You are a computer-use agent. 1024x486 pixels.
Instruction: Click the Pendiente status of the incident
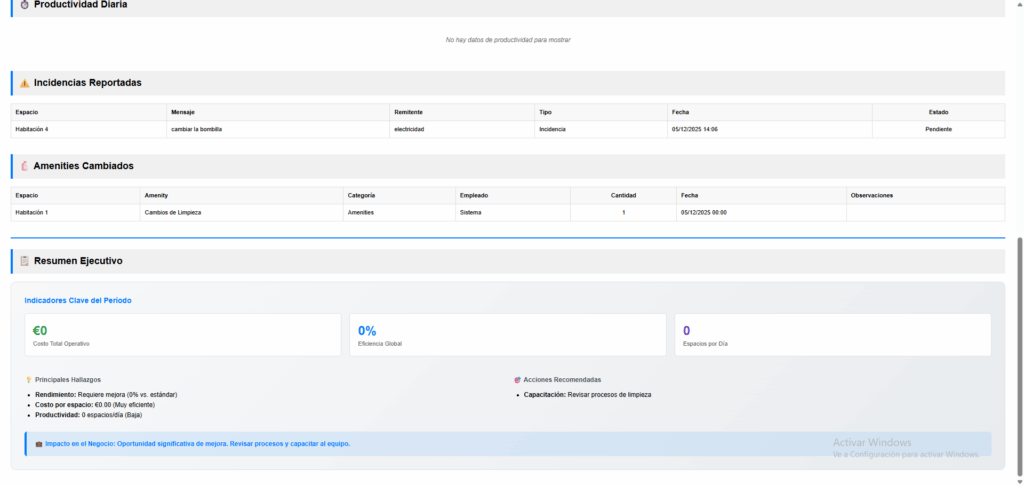938,129
